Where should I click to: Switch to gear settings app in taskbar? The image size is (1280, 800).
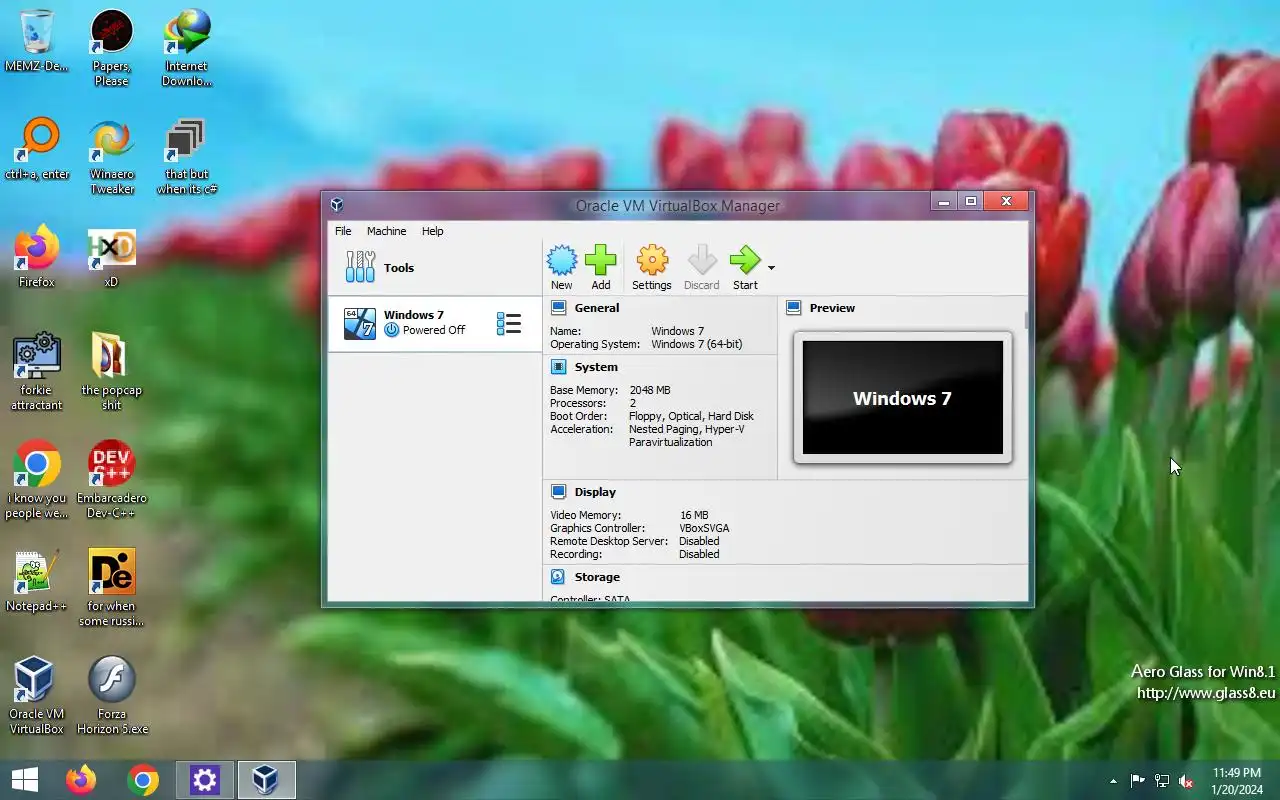205,780
